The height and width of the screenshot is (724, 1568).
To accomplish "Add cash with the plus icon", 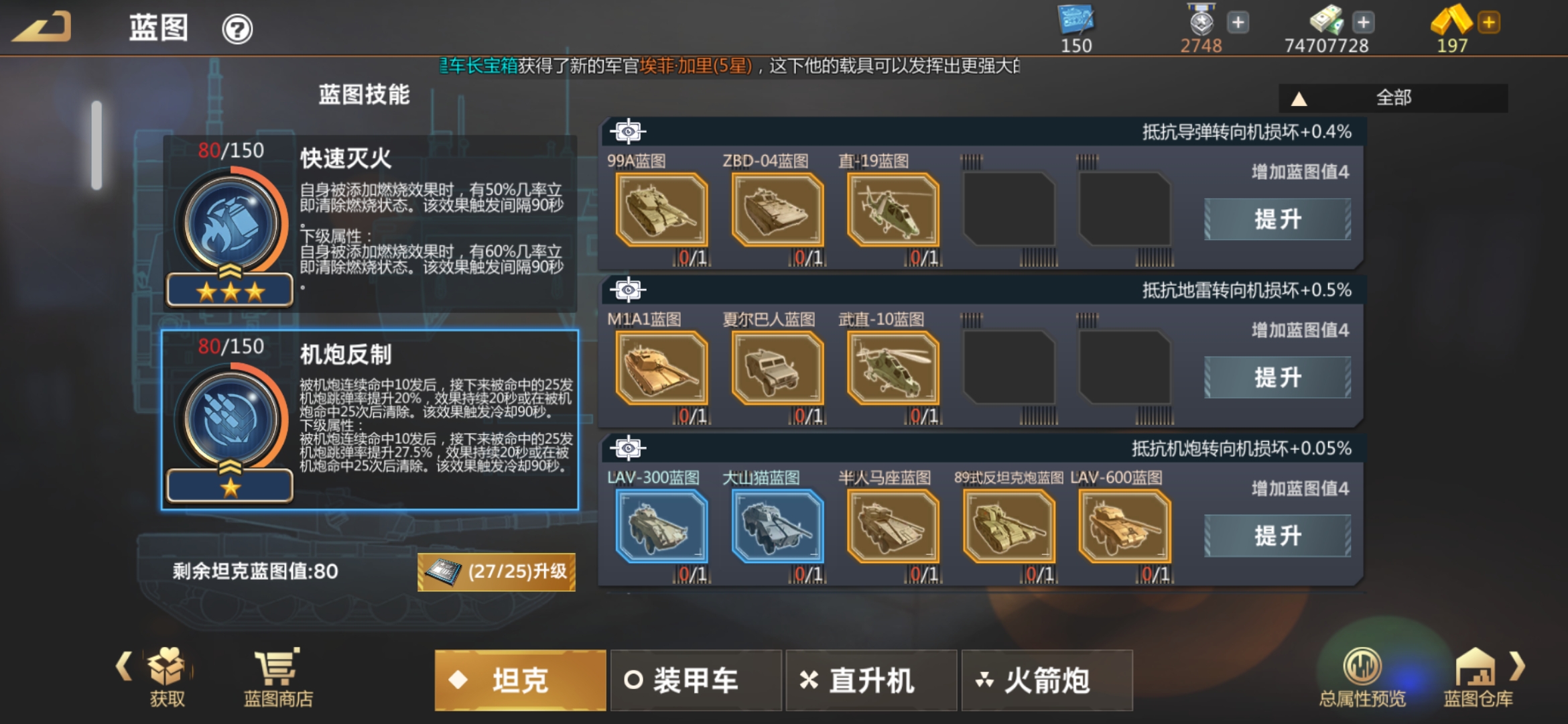I will click(x=1364, y=23).
